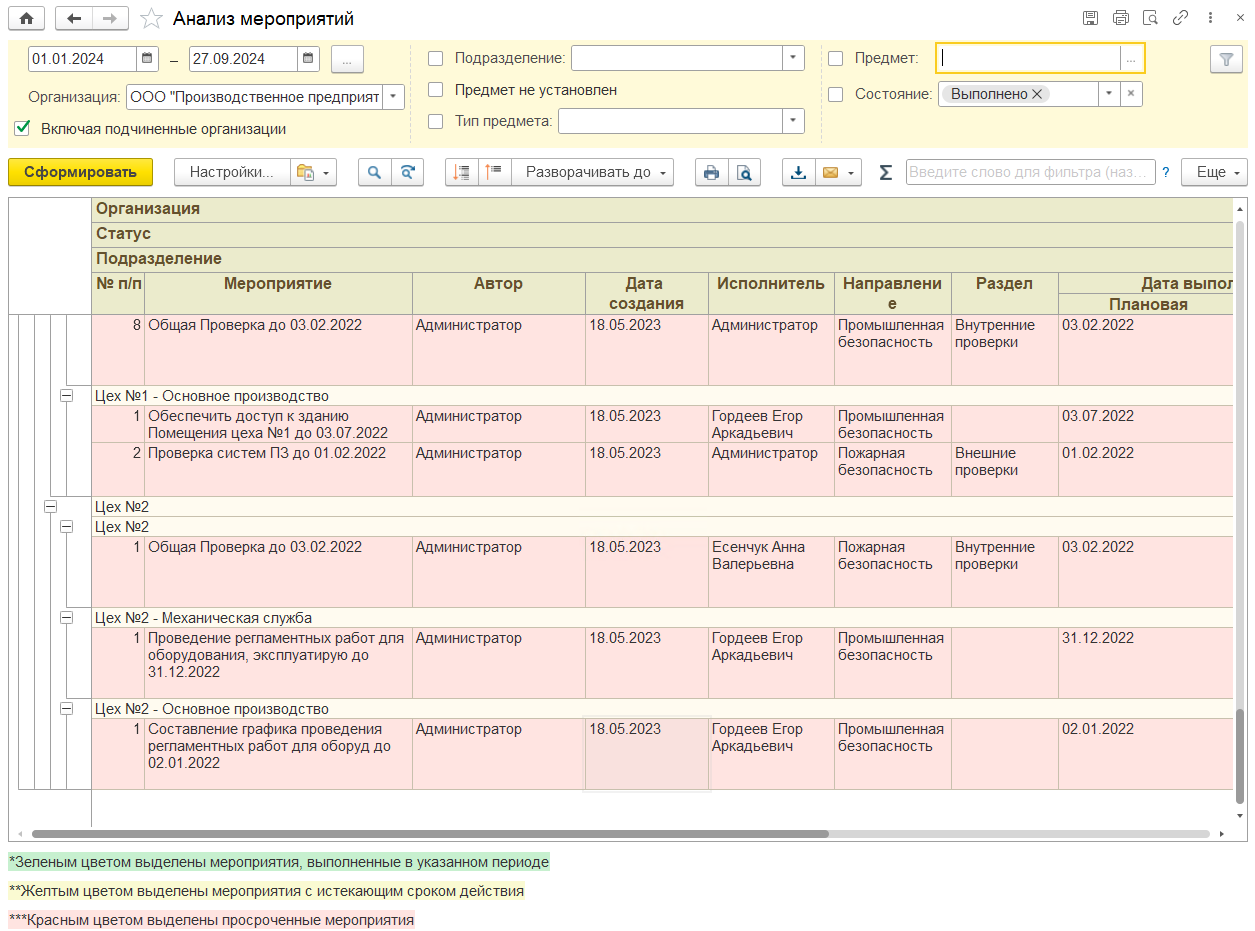The width and height of the screenshot is (1255, 931).
Task: Expand the Тип предмета dropdown
Action: click(793, 121)
